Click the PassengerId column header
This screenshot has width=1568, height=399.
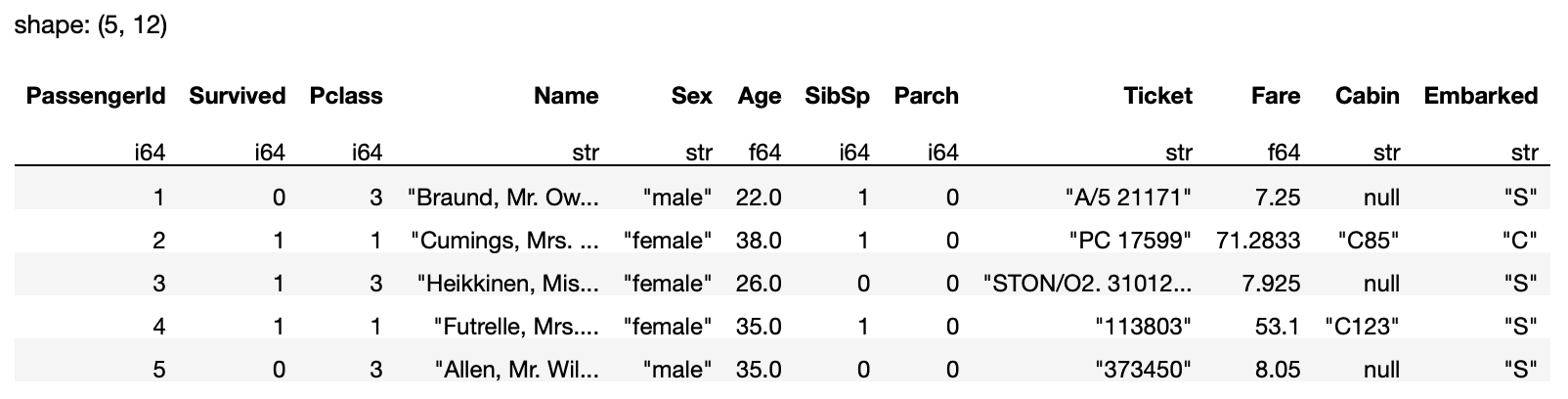click(x=96, y=96)
